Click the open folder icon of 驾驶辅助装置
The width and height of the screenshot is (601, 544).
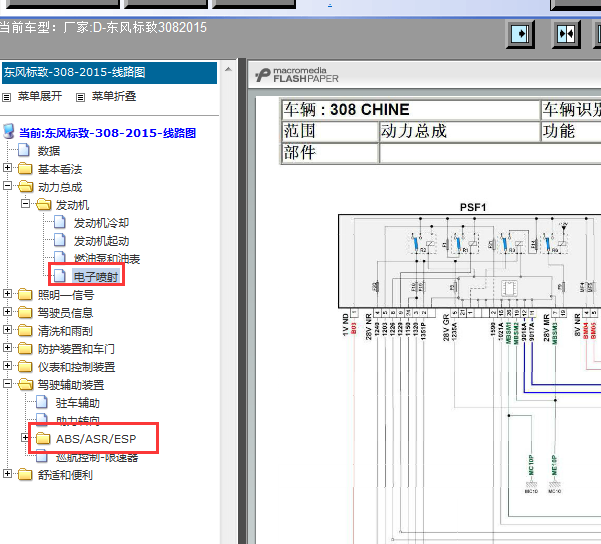(x=25, y=384)
